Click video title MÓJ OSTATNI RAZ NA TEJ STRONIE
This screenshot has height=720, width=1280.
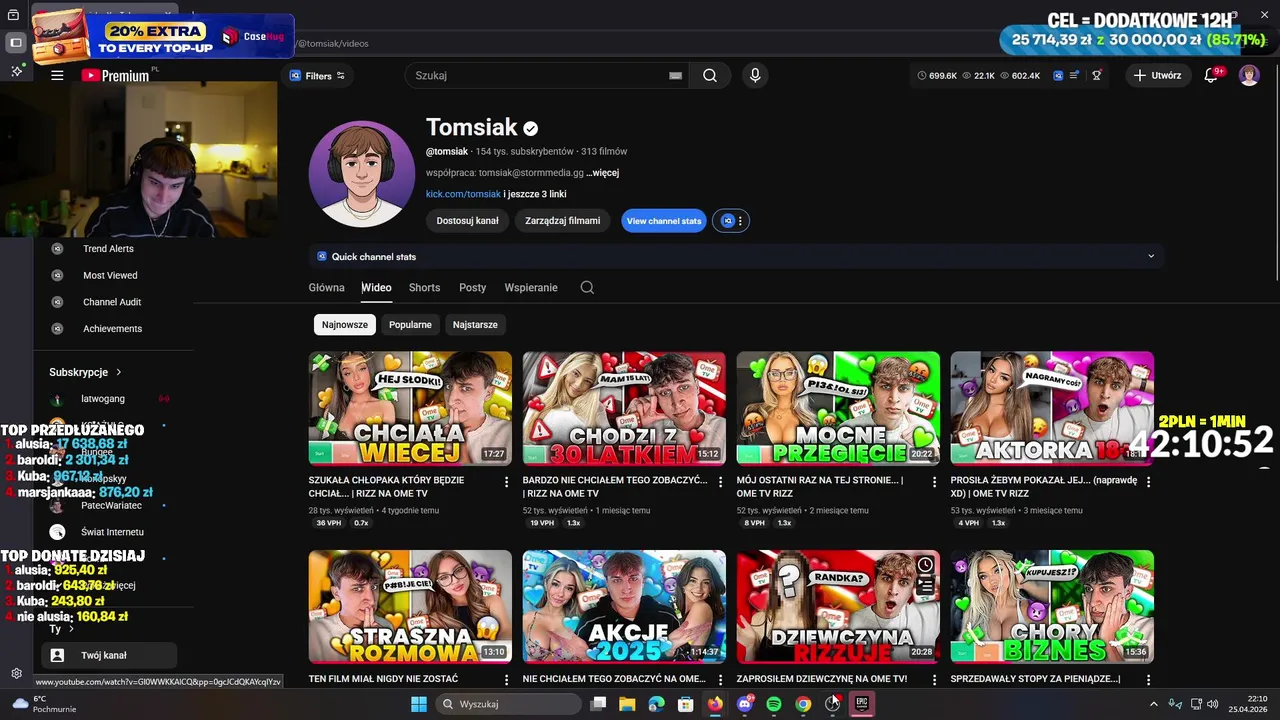tap(820, 486)
